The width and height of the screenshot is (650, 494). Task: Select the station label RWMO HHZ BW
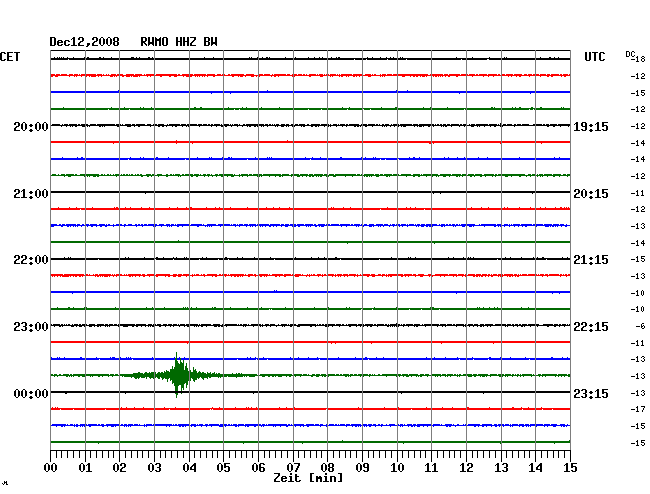pos(179,42)
